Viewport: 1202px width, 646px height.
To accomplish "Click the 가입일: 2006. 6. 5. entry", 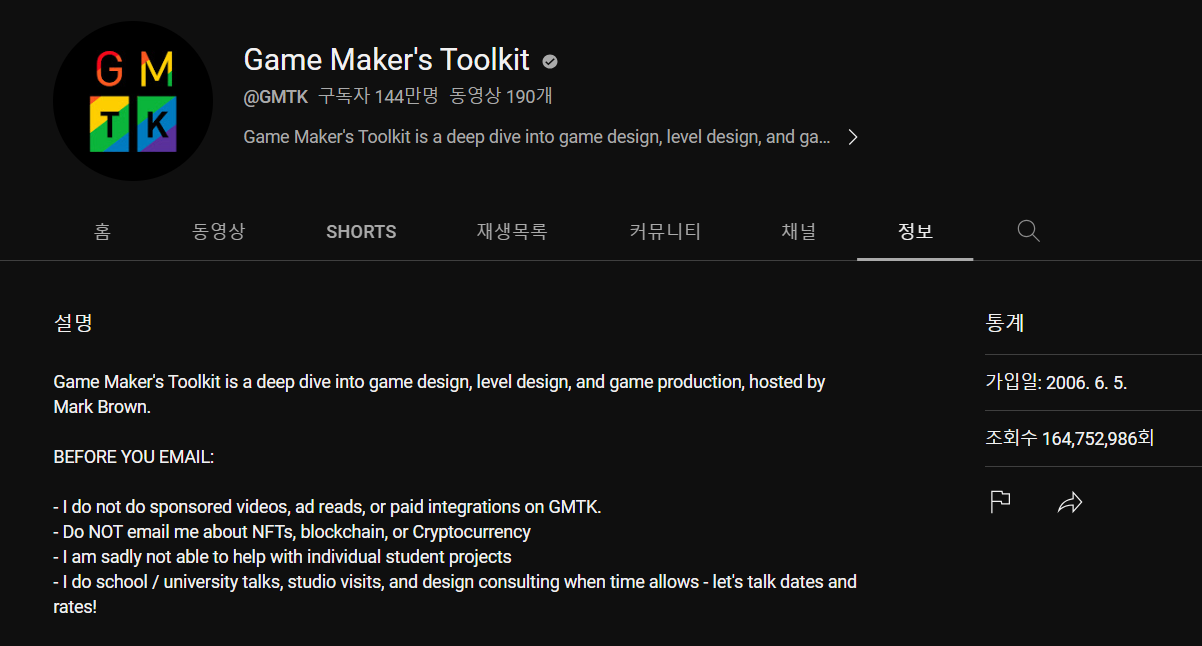I will (1056, 382).
